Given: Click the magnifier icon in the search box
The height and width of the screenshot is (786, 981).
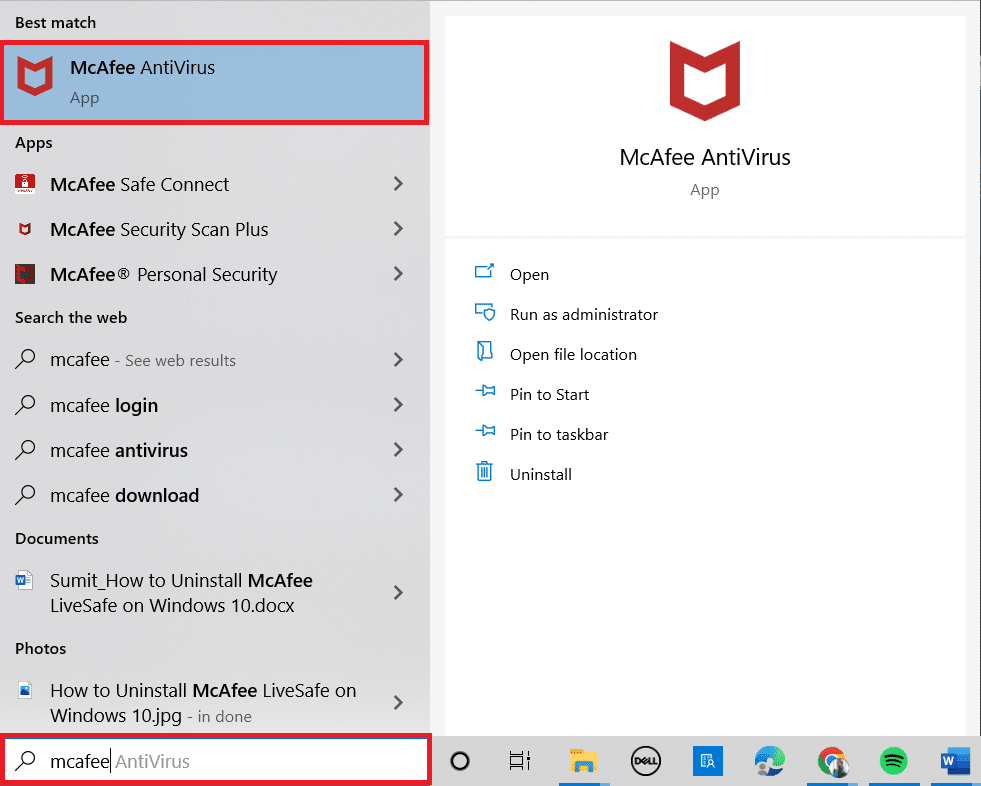Looking at the screenshot, I should 26,760.
